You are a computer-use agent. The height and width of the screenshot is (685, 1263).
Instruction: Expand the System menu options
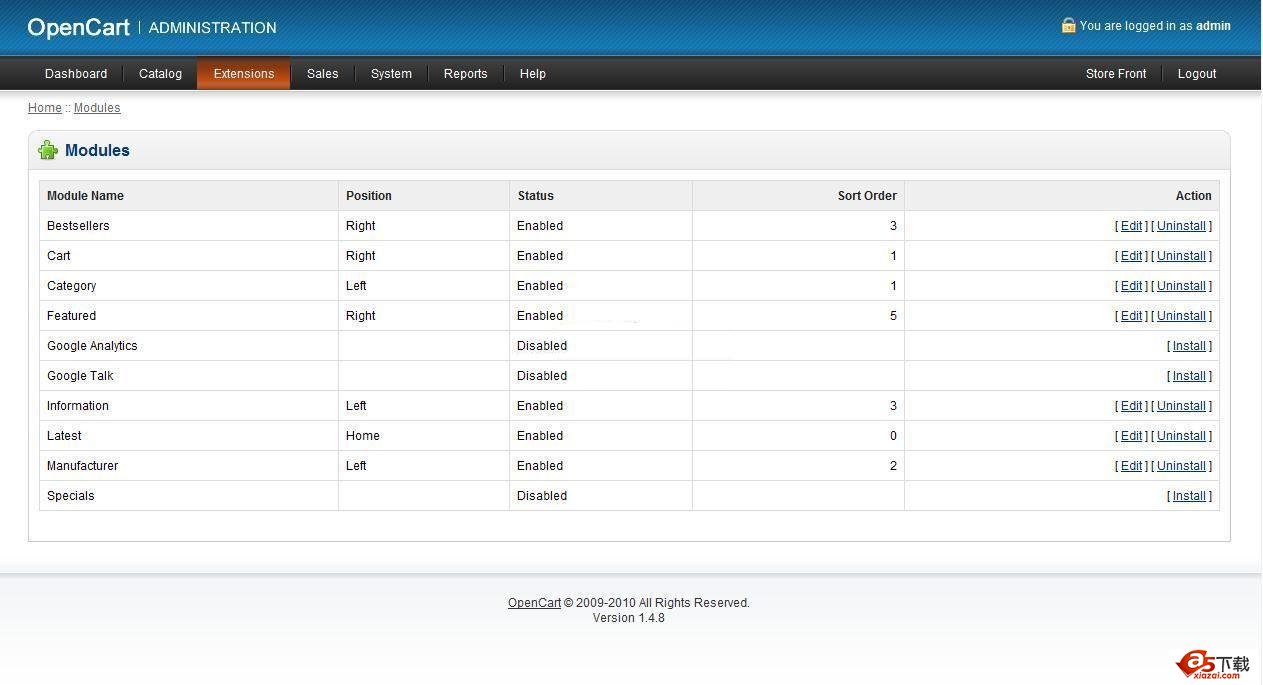(391, 73)
